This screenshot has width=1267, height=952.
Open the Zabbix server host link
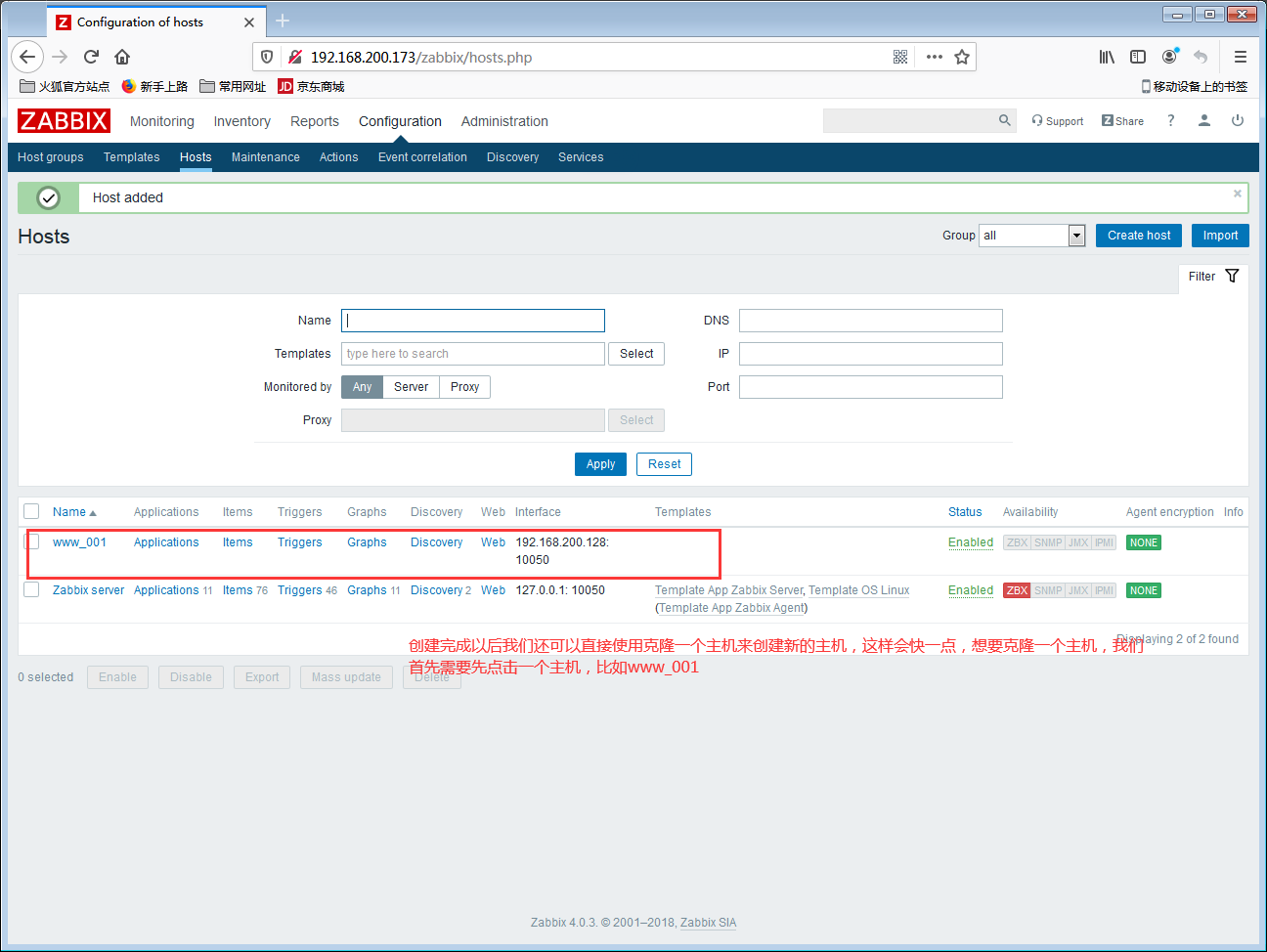click(x=89, y=590)
